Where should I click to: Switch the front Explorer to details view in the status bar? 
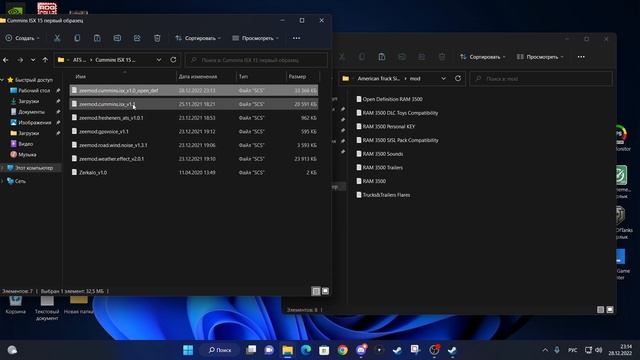(316, 291)
